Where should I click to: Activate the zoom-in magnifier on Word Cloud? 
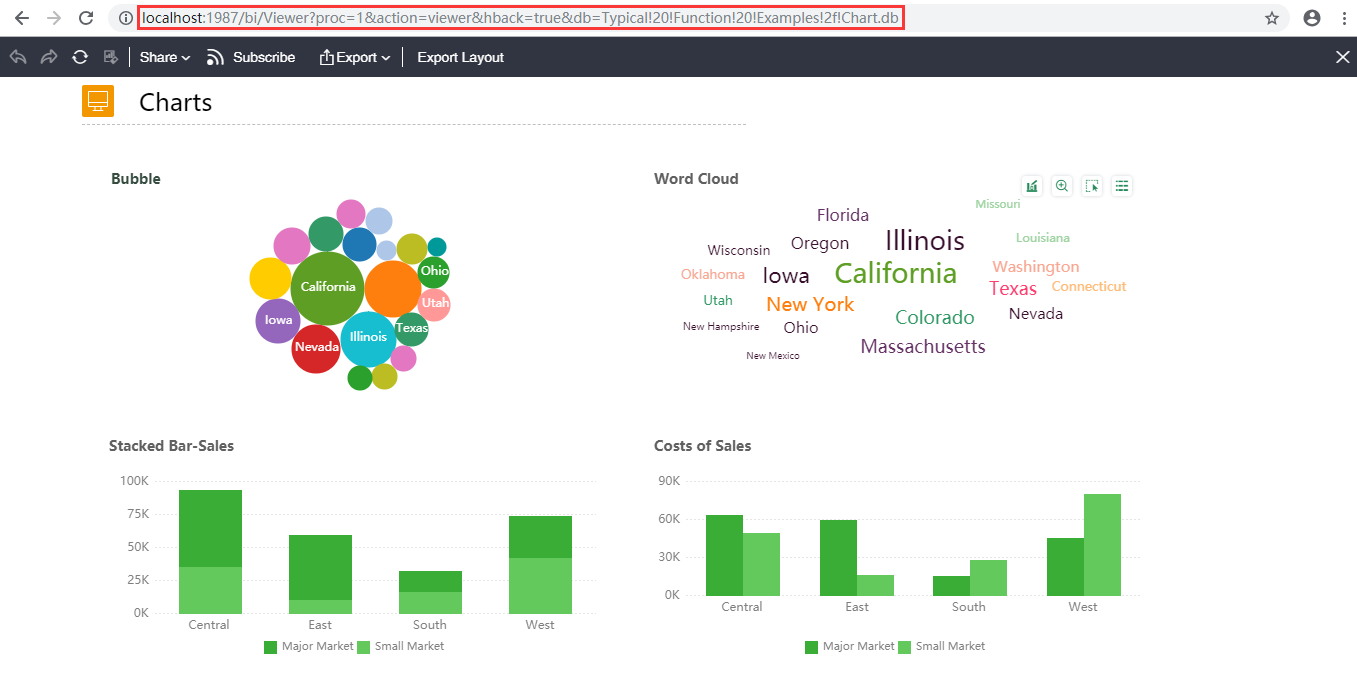pos(1062,186)
